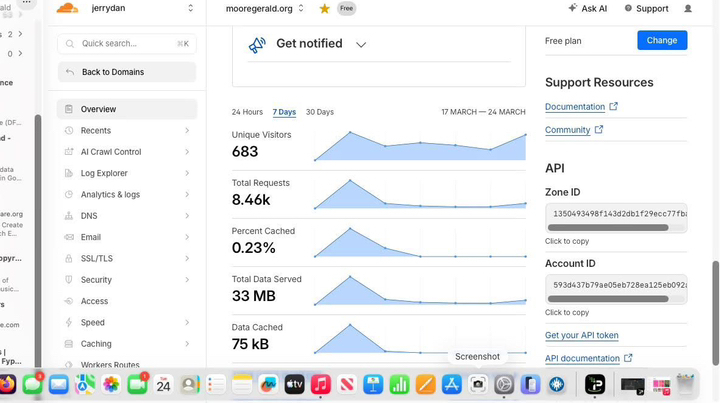Open Ask AI sparkle button
720x403 pixels.
tap(588, 8)
